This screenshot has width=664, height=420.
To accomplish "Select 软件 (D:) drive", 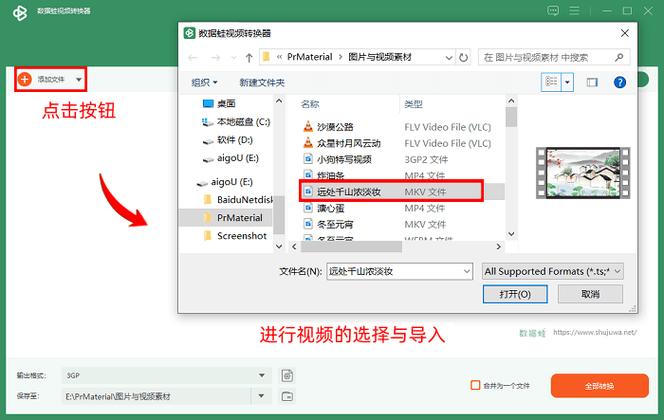I will (227, 140).
